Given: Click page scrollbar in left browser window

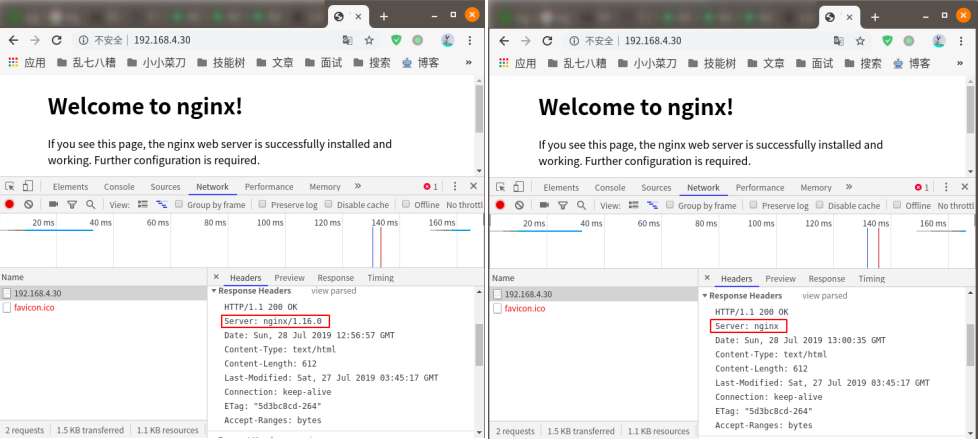Looking at the screenshot, I should (x=478, y=109).
